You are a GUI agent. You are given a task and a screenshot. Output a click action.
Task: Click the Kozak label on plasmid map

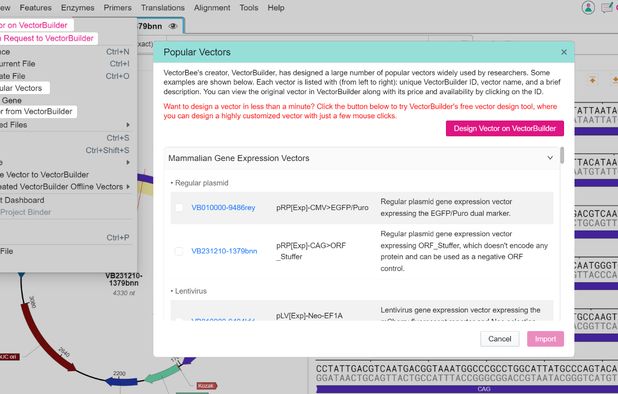coord(207,385)
